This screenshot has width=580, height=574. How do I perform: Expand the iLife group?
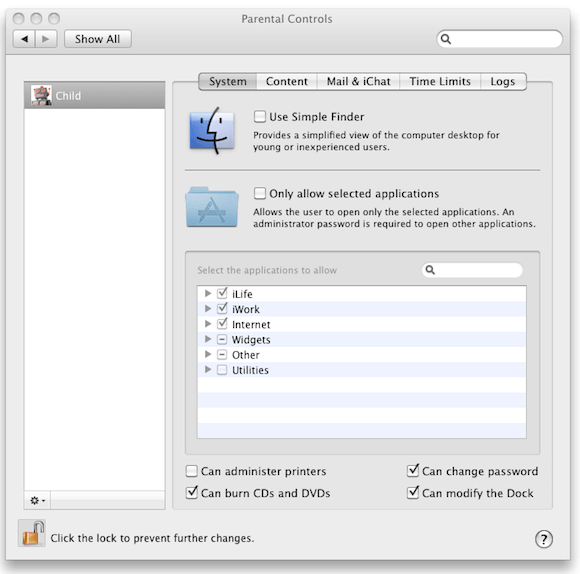(x=208, y=293)
